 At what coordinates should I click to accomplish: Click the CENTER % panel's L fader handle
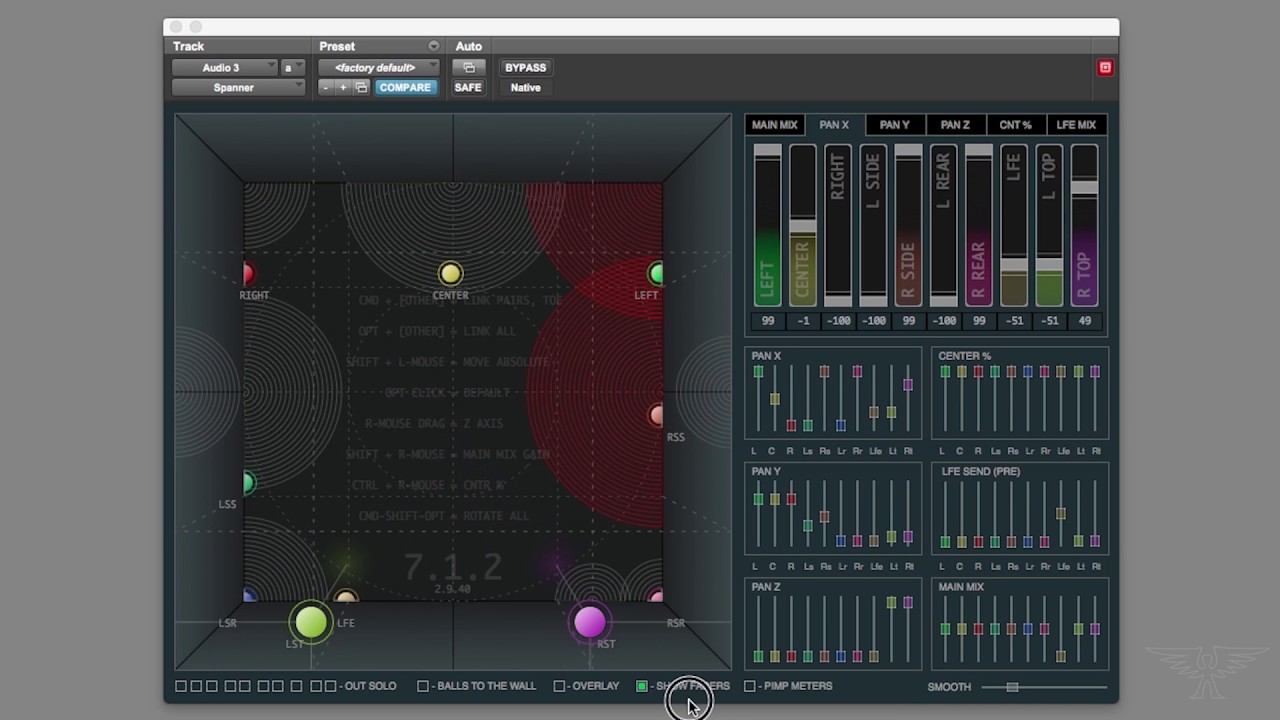point(945,372)
